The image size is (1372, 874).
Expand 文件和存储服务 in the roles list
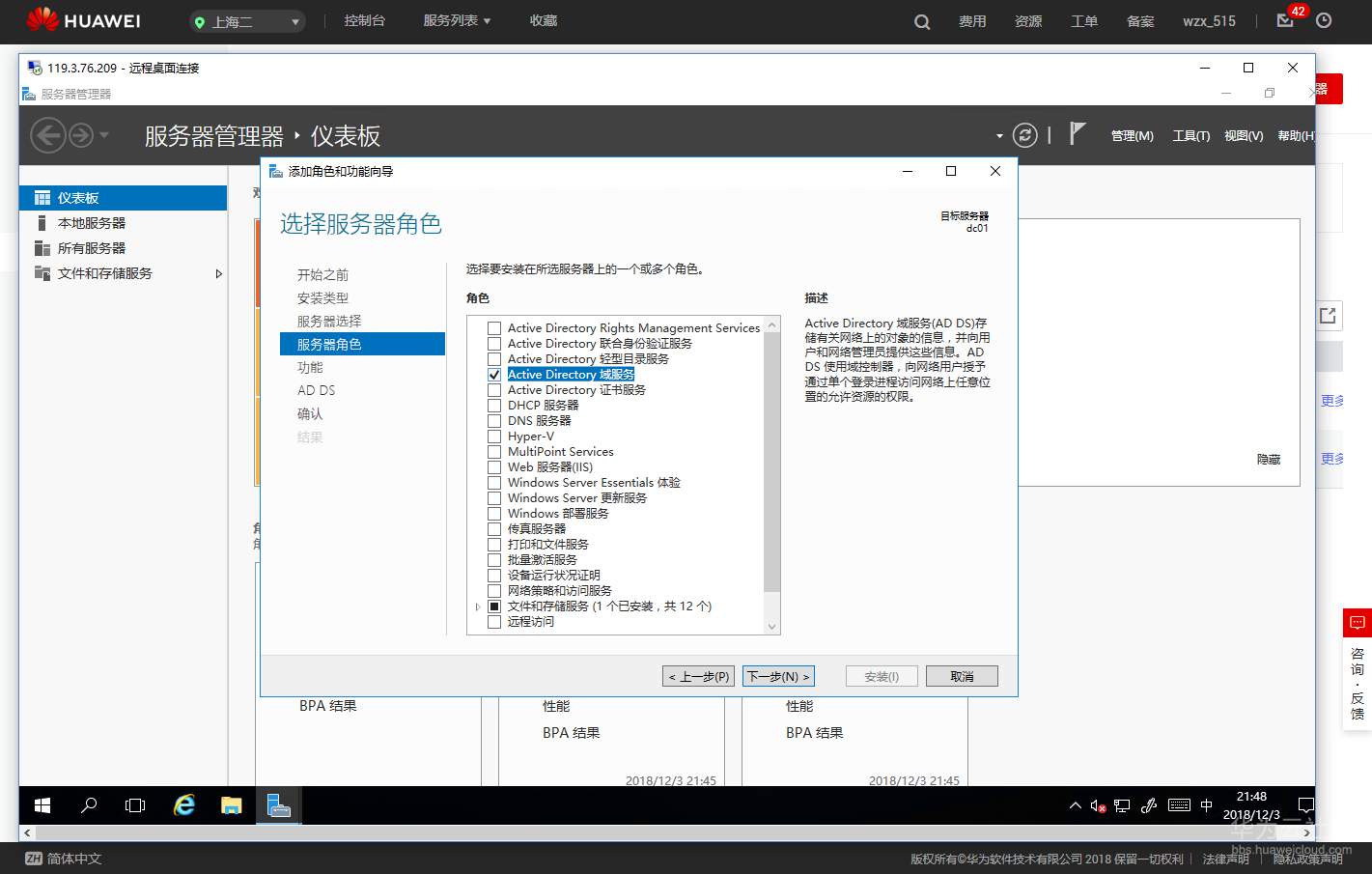[477, 606]
